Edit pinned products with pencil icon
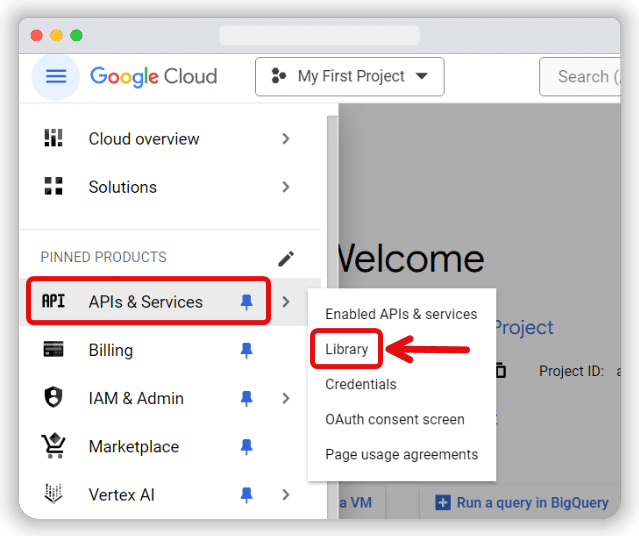This screenshot has width=639, height=536. (286, 258)
